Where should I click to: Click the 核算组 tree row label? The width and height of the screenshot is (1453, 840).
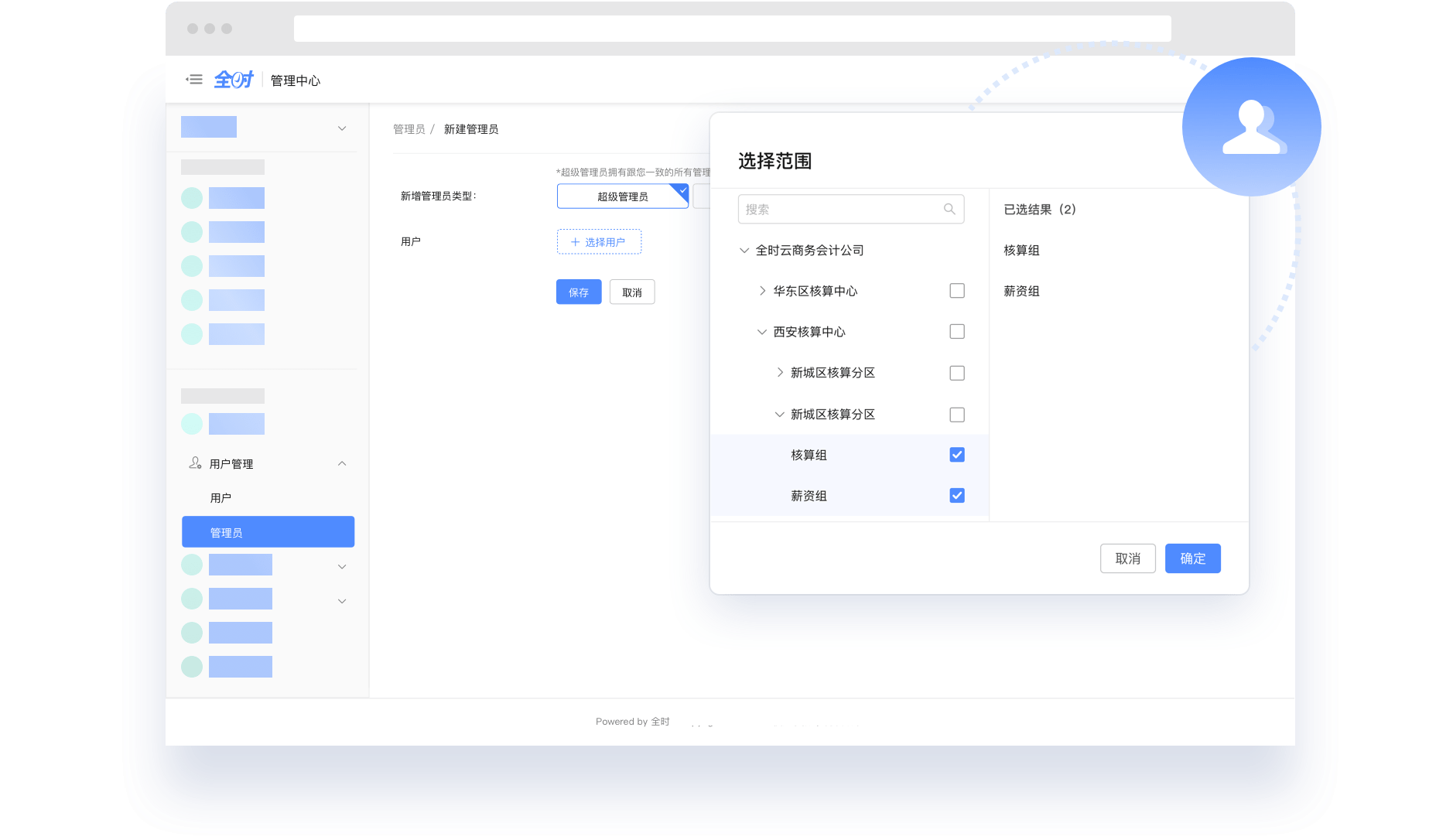click(x=809, y=456)
